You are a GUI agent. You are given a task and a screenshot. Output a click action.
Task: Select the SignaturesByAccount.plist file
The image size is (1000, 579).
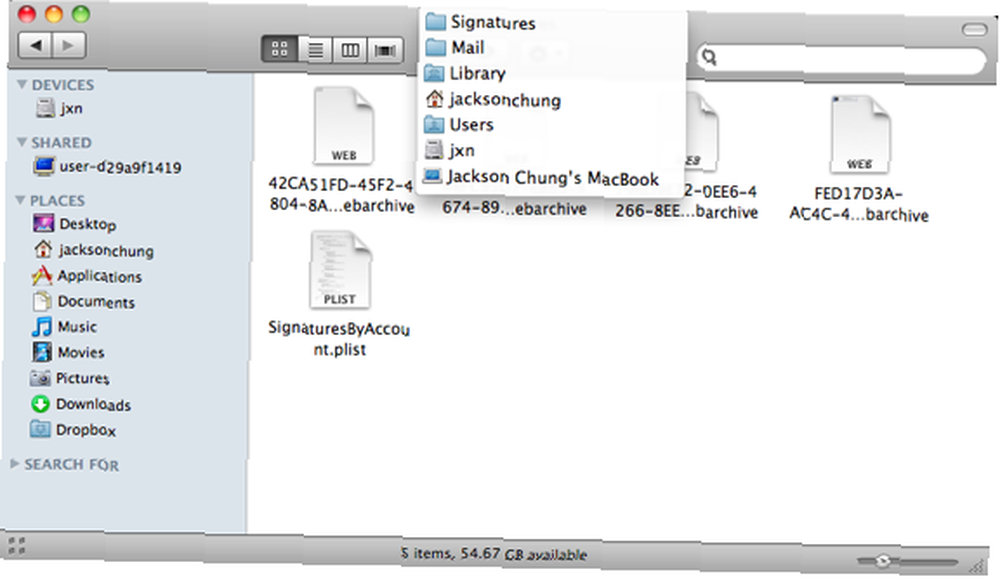[340, 295]
